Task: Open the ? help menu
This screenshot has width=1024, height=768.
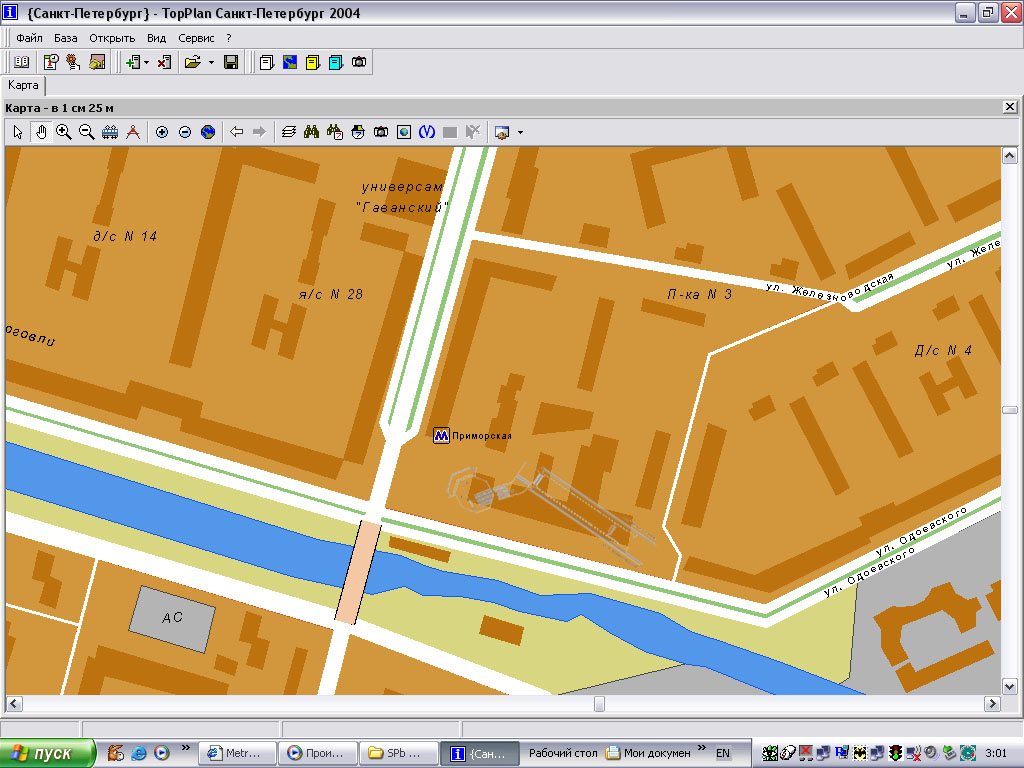Action: coord(229,38)
